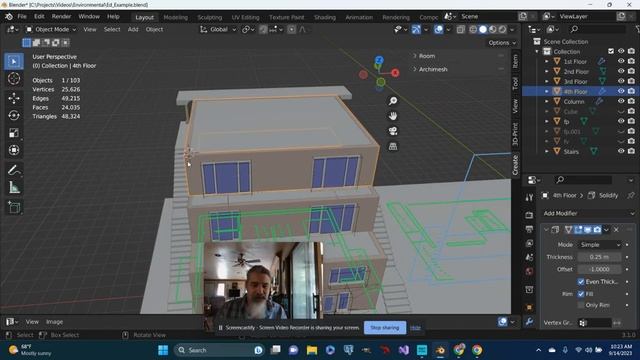
Task: Select the Add Cube tool
Action: pyautogui.click(x=13, y=207)
